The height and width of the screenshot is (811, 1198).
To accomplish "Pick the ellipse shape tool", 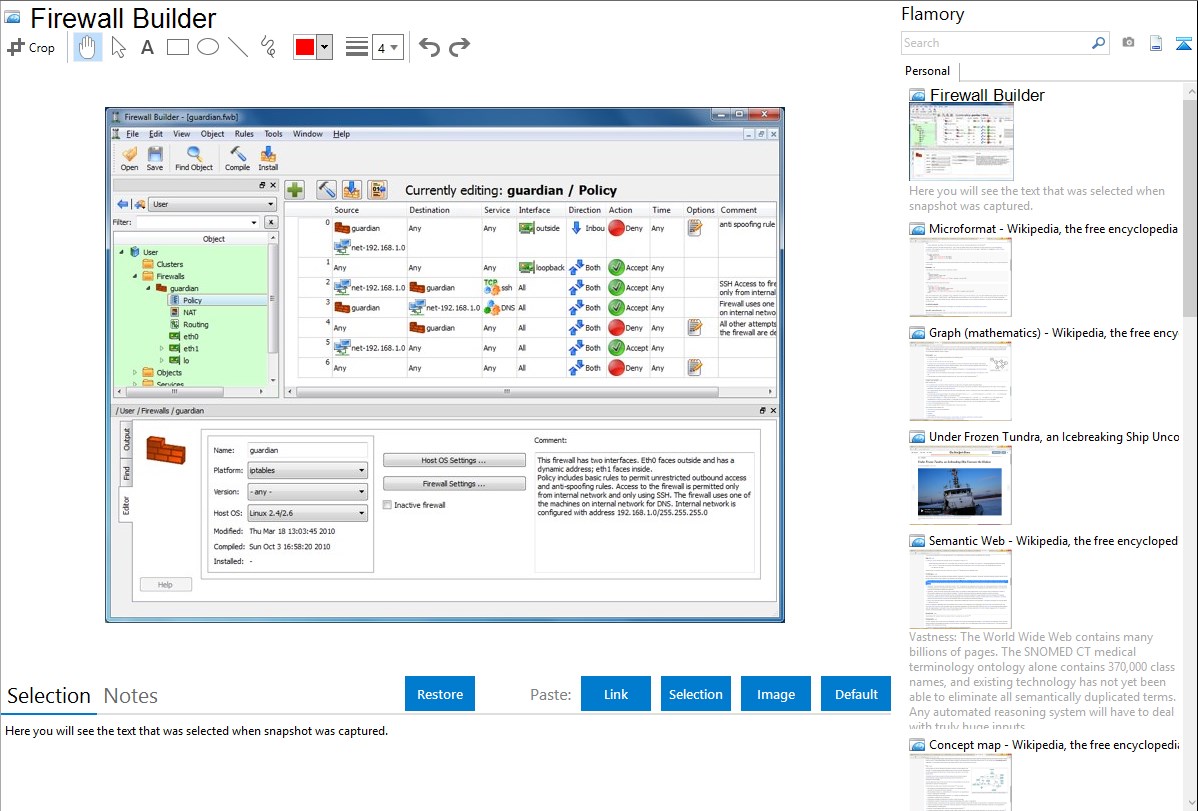I will pos(208,47).
